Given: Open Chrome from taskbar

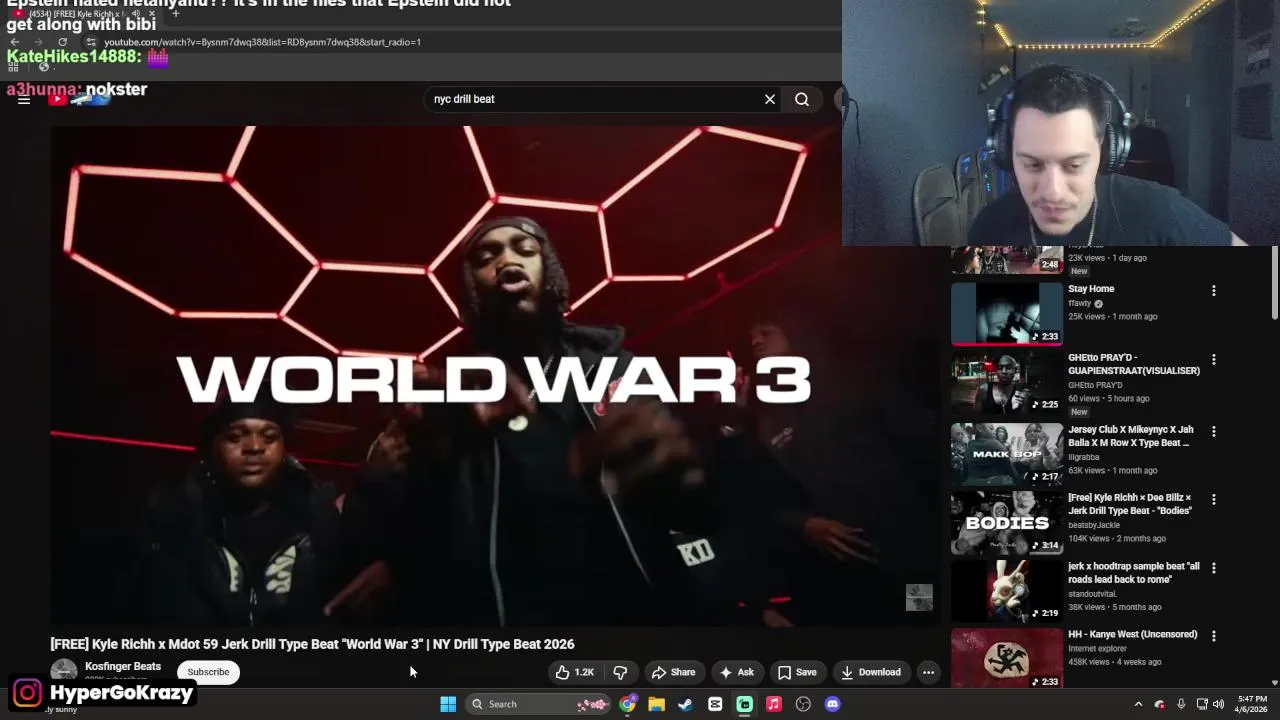Looking at the screenshot, I should pyautogui.click(x=627, y=704).
